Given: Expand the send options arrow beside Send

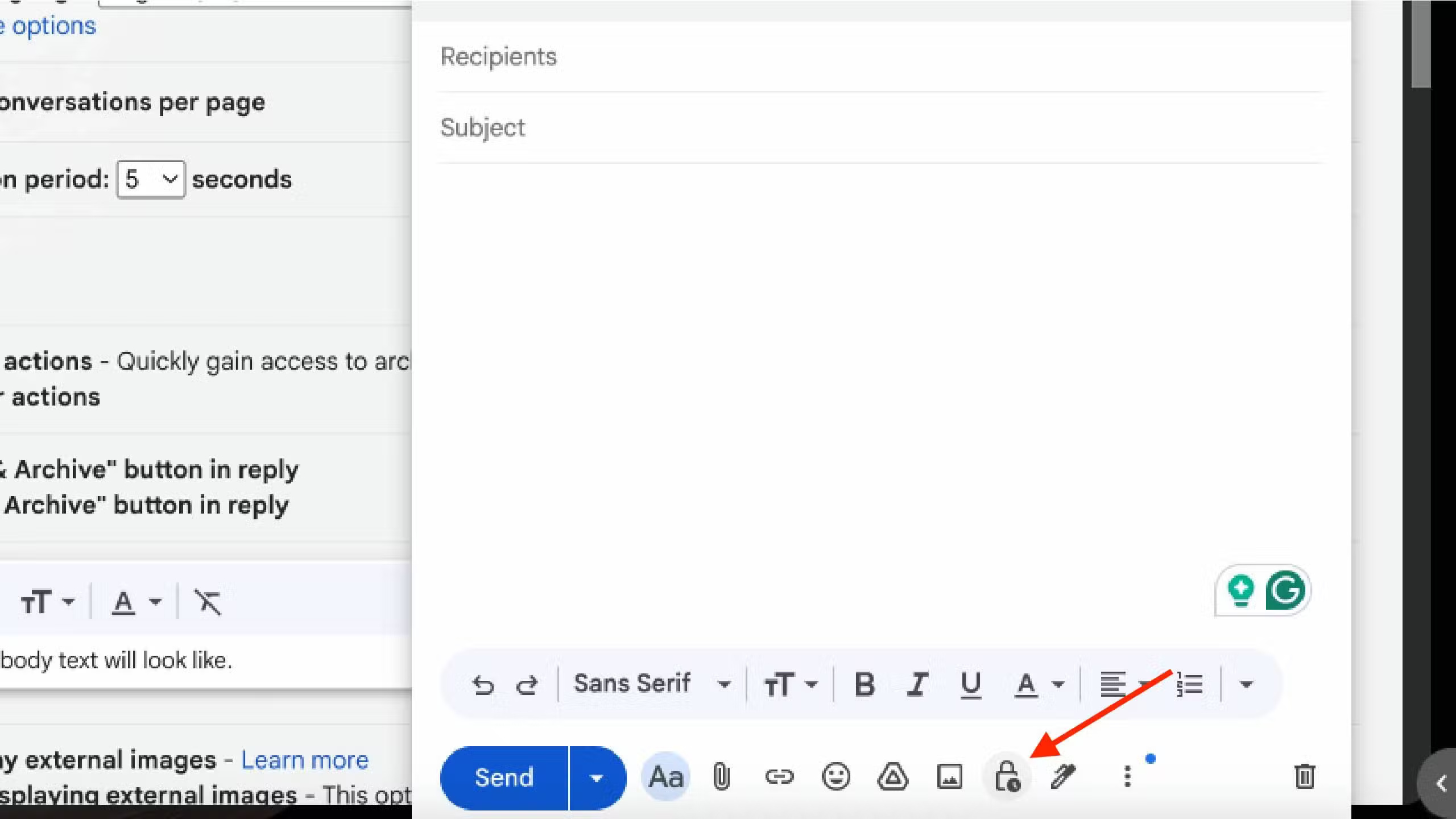Looking at the screenshot, I should [x=596, y=777].
